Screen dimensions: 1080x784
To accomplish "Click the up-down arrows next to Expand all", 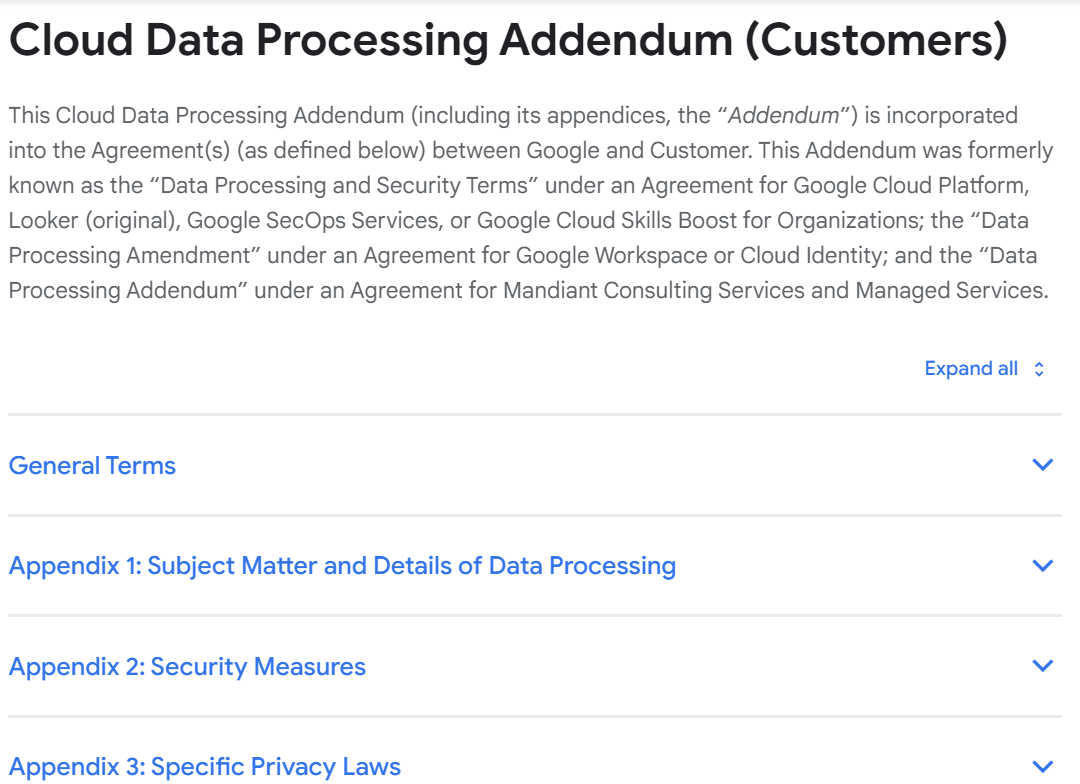I will coord(1037,368).
